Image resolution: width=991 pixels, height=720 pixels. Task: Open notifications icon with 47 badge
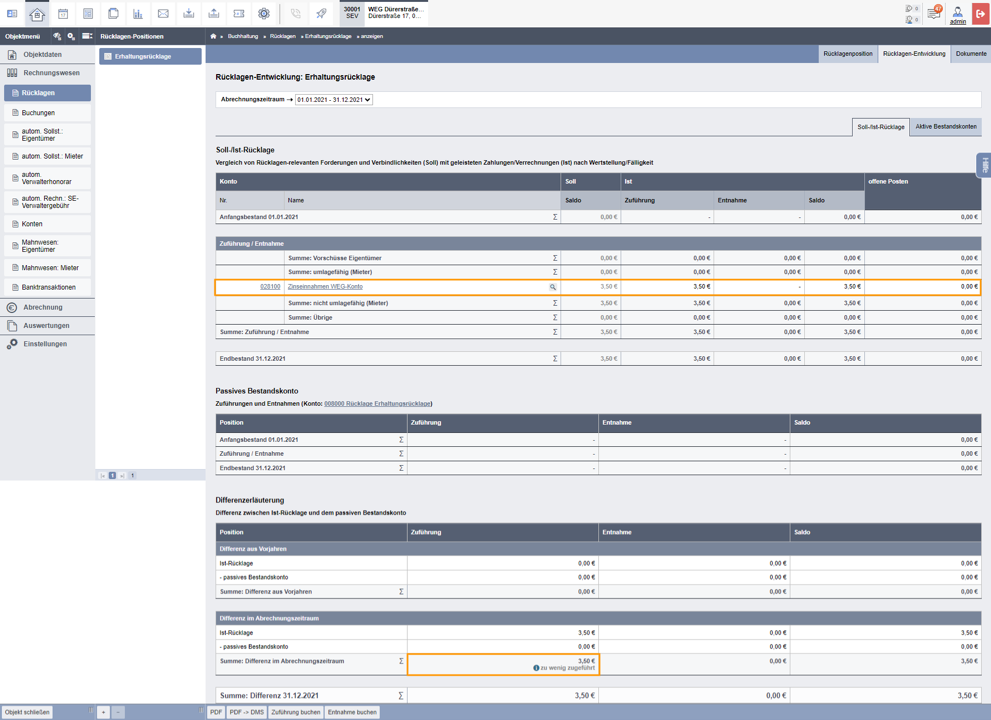click(934, 13)
